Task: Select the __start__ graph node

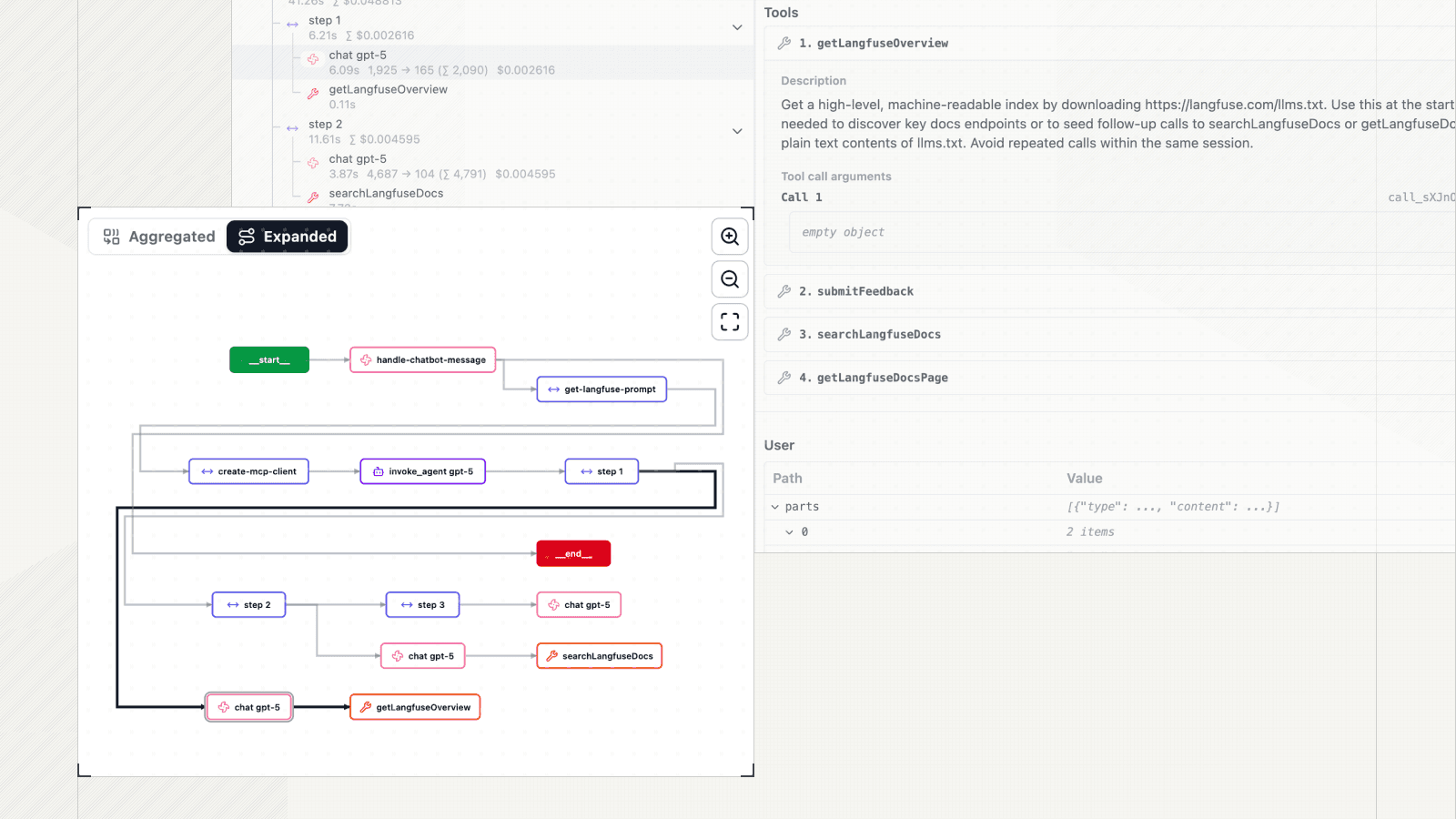Action: [x=269, y=360]
